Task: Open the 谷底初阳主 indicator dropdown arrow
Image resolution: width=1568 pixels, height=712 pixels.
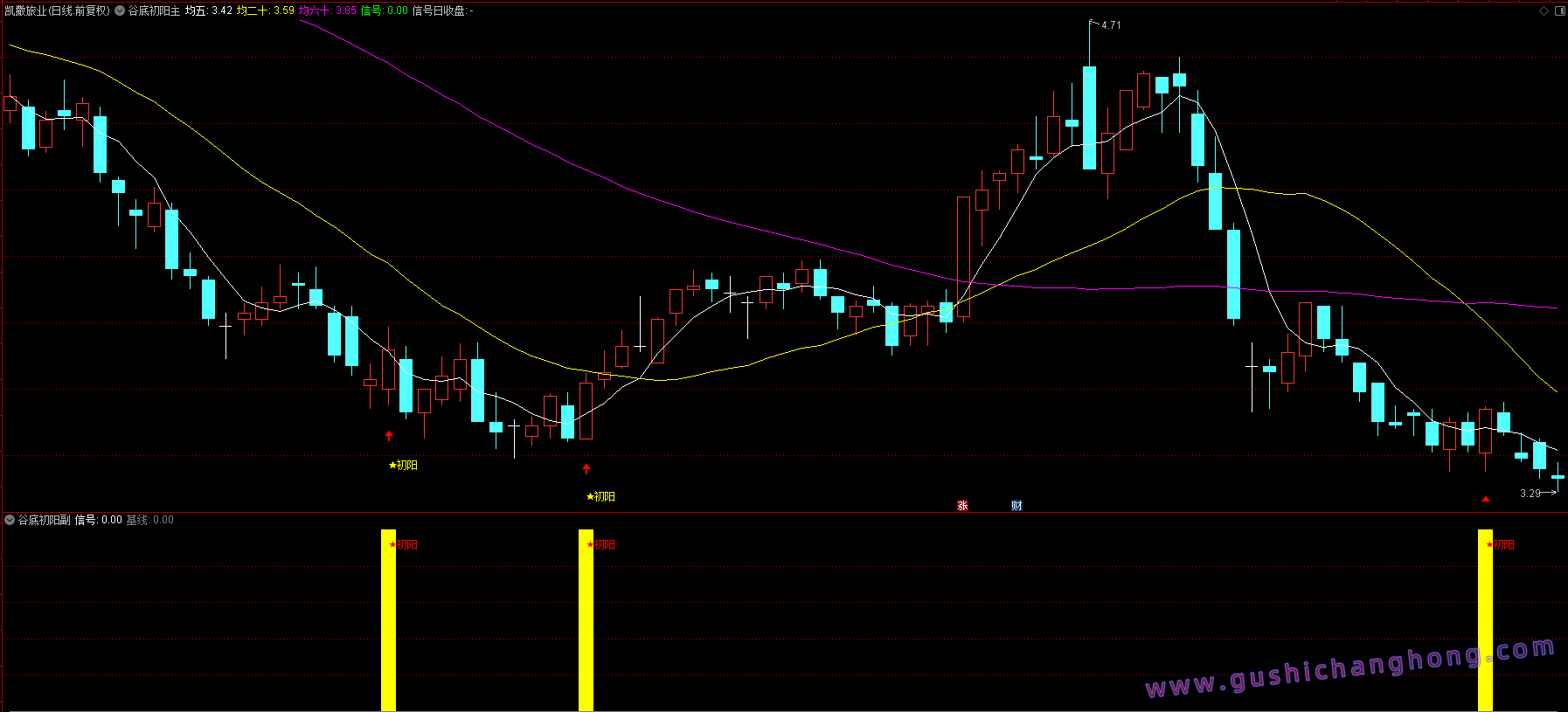Action: [120, 10]
